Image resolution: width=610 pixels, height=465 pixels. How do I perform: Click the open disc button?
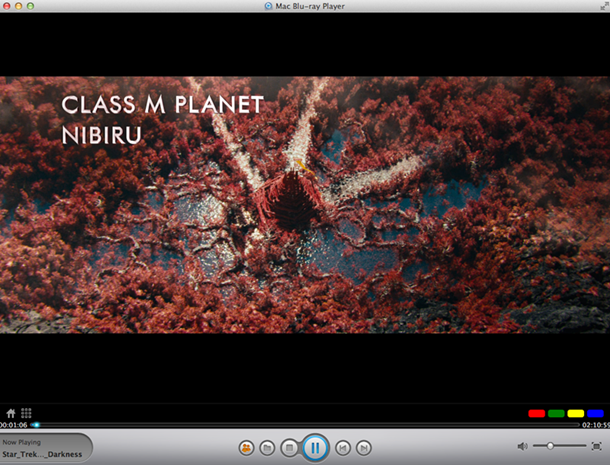pos(246,447)
